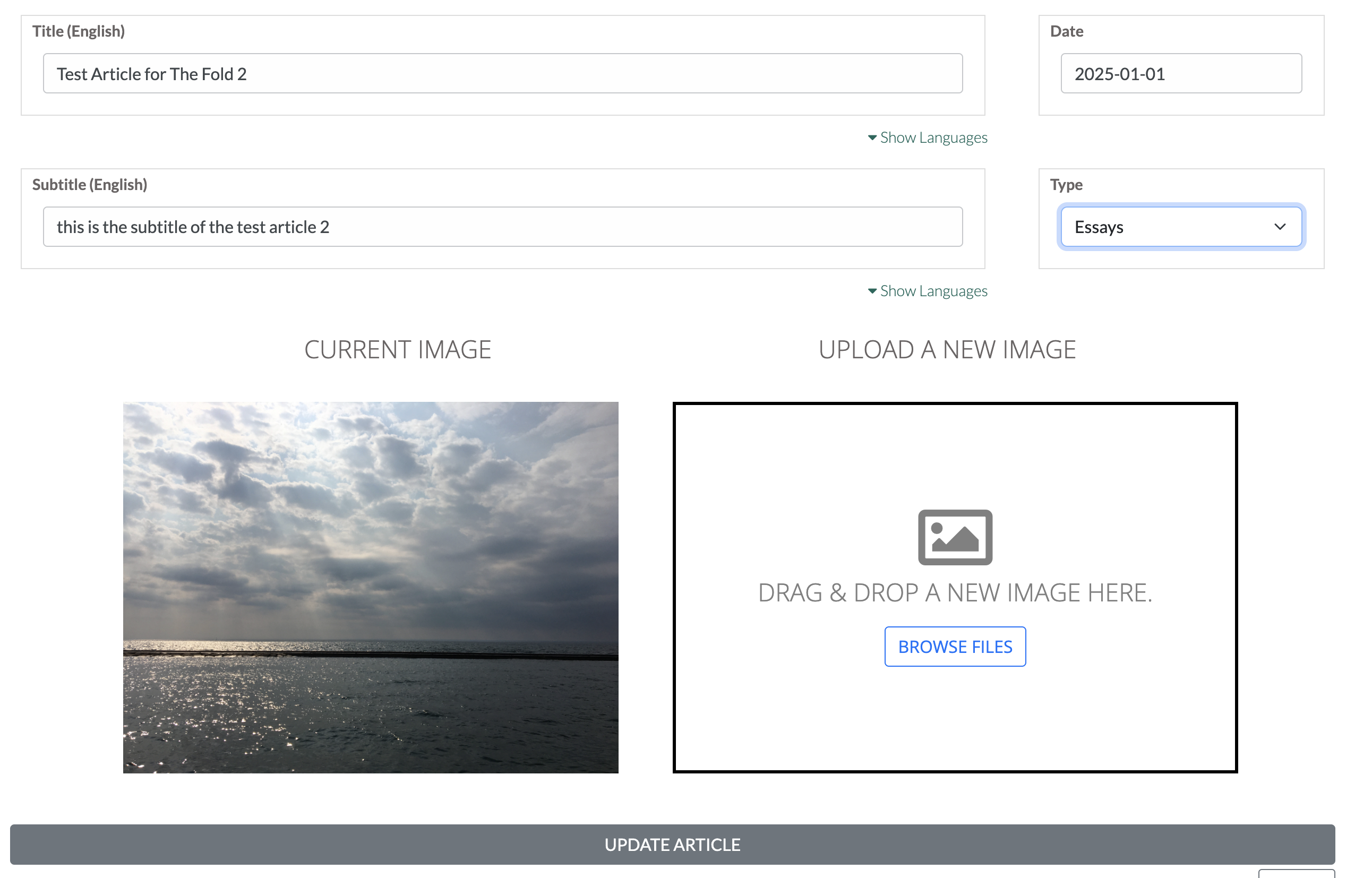Select Essays in the Type combo box
Viewport: 1372px width, 878px height.
pyautogui.click(x=1181, y=226)
